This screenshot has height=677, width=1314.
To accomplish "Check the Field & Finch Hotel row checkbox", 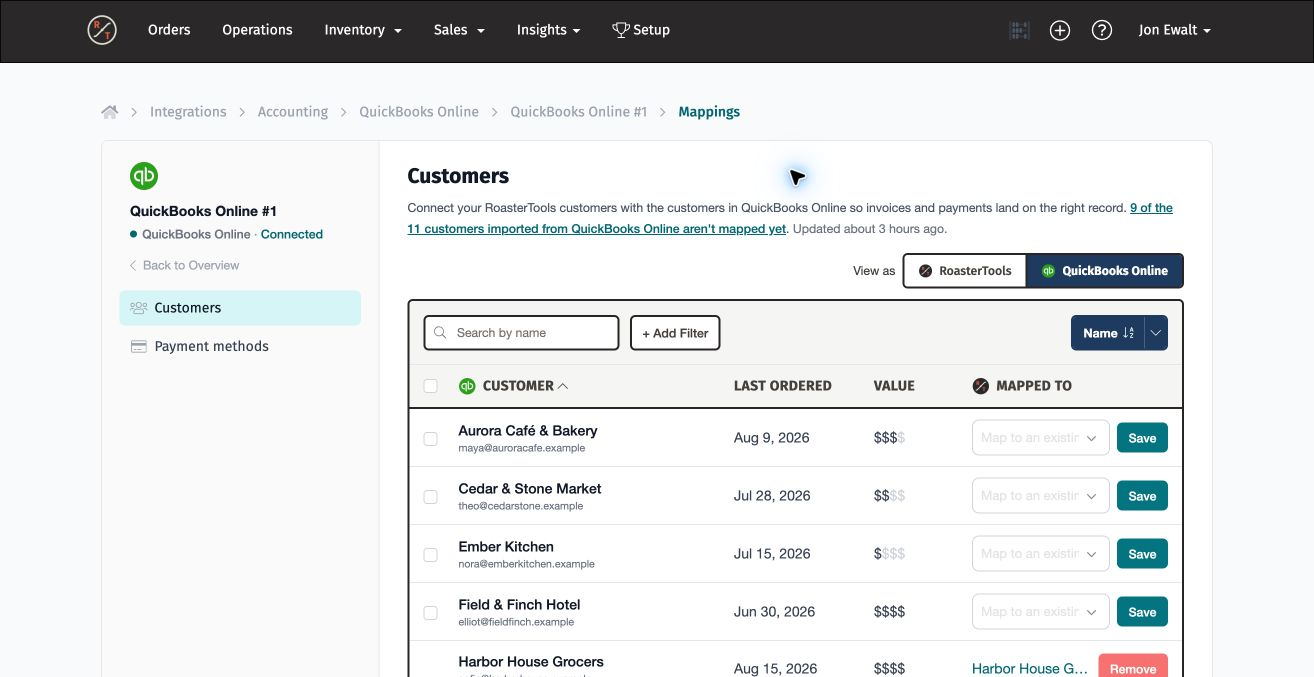I will click(x=430, y=612).
